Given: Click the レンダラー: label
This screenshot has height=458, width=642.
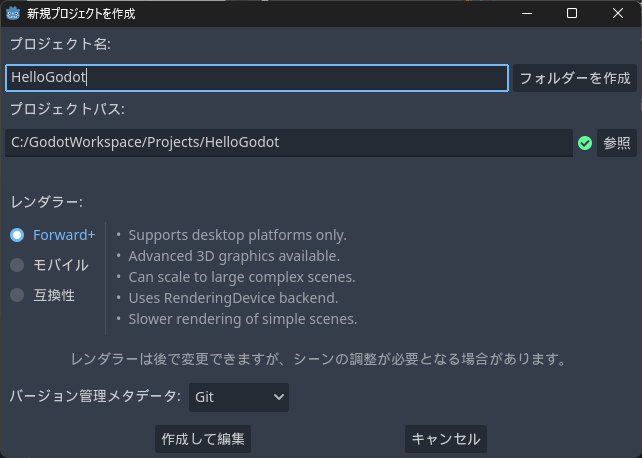Looking at the screenshot, I should tap(46, 202).
